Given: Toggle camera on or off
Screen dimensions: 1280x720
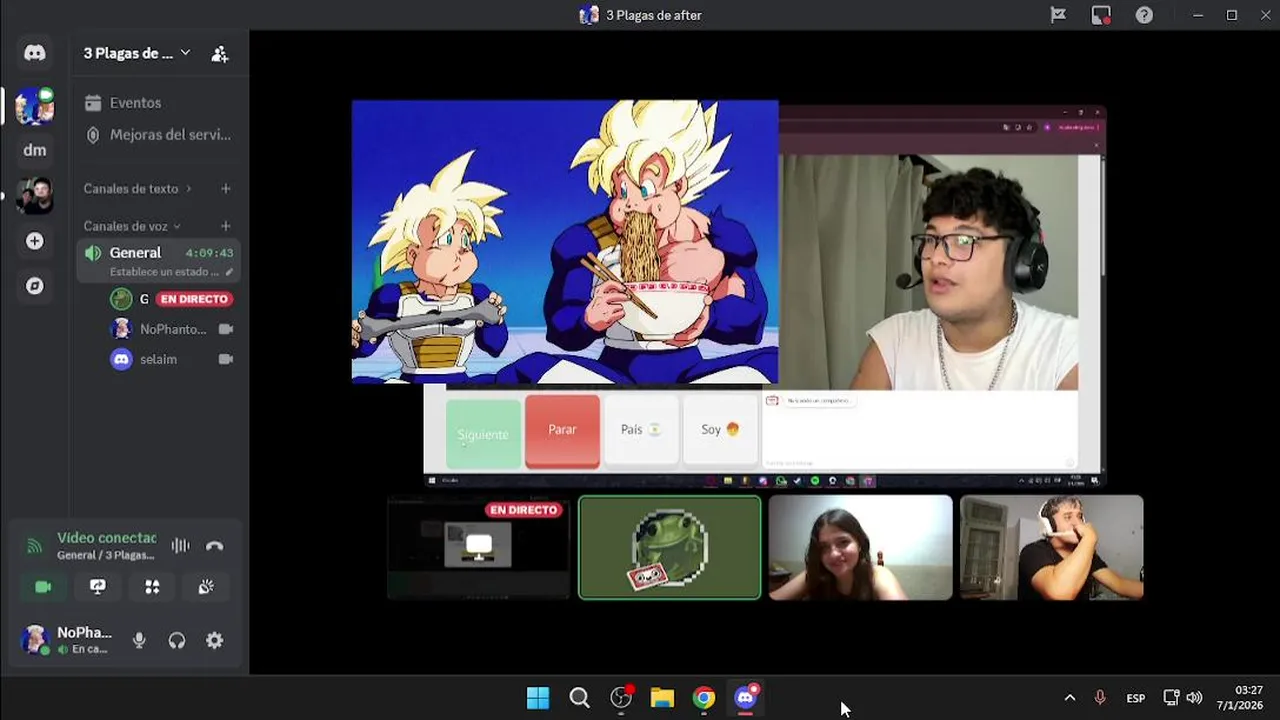Looking at the screenshot, I should (x=43, y=587).
